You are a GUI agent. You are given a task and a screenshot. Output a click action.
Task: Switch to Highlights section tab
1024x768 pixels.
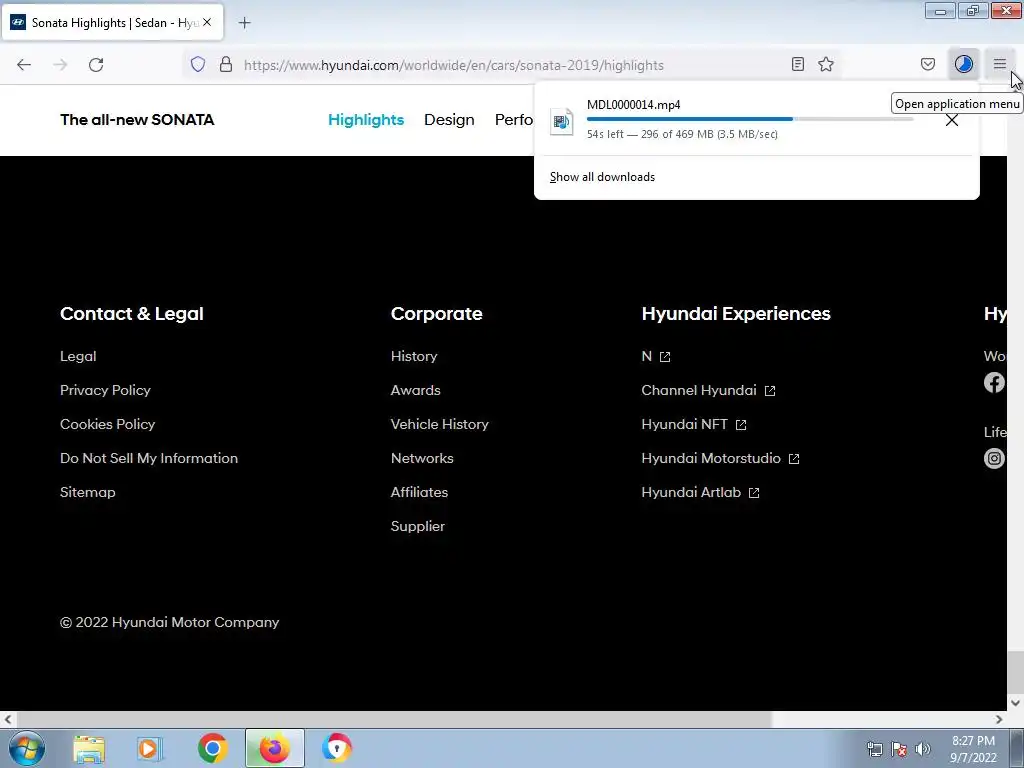(366, 120)
